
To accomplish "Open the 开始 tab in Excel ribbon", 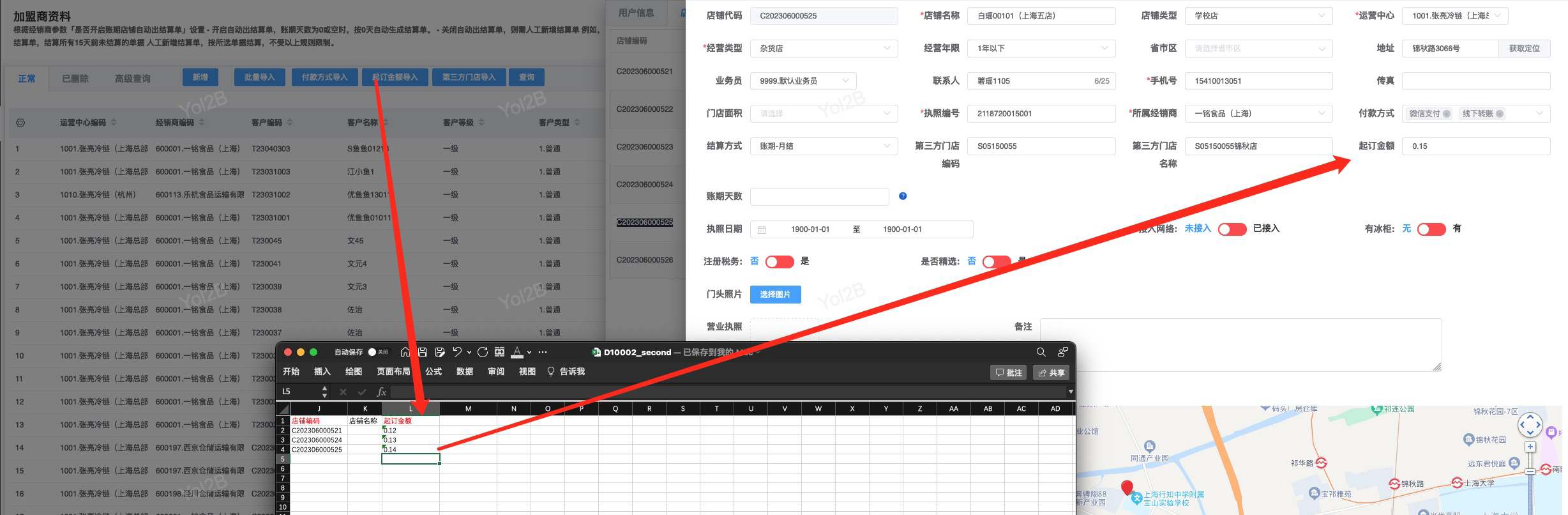I will (291, 372).
